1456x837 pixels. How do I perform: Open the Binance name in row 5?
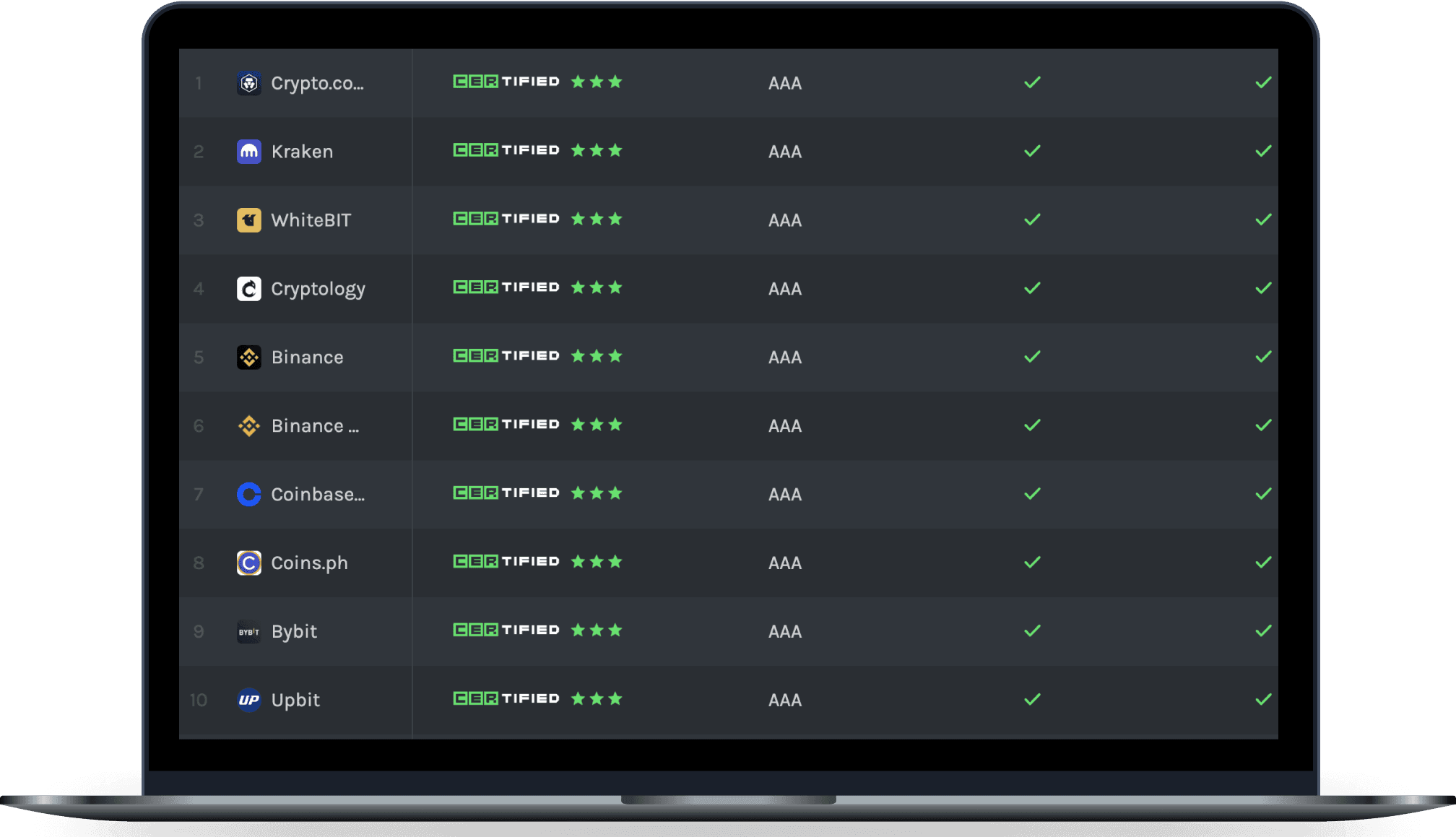click(x=307, y=357)
